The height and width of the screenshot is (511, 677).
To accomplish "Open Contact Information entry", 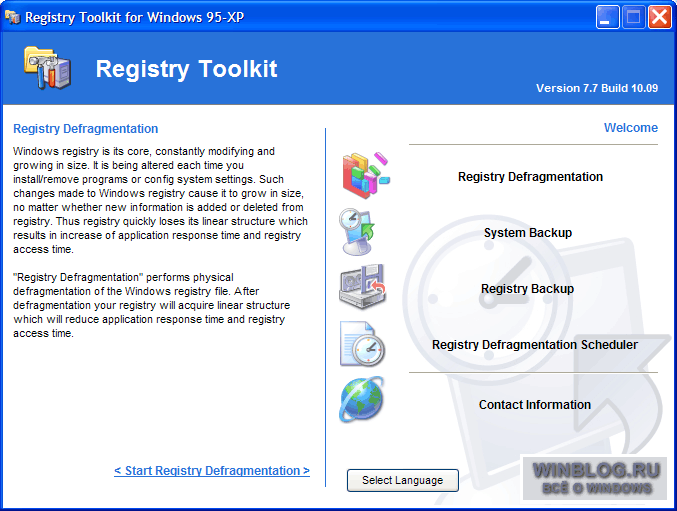I will (535, 404).
